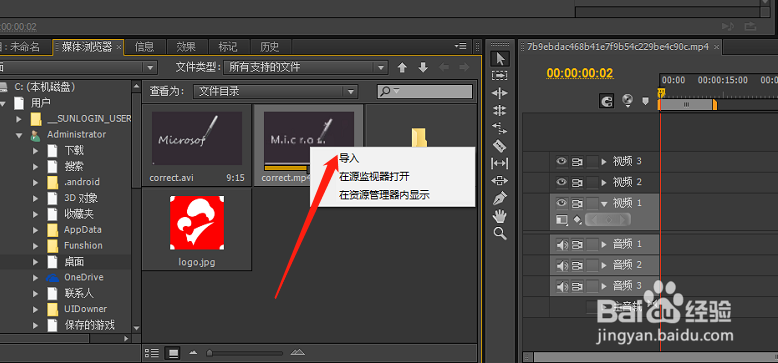Viewport: 778px width, 363px height.
Task: Open the file type dropdown
Action: [306, 67]
